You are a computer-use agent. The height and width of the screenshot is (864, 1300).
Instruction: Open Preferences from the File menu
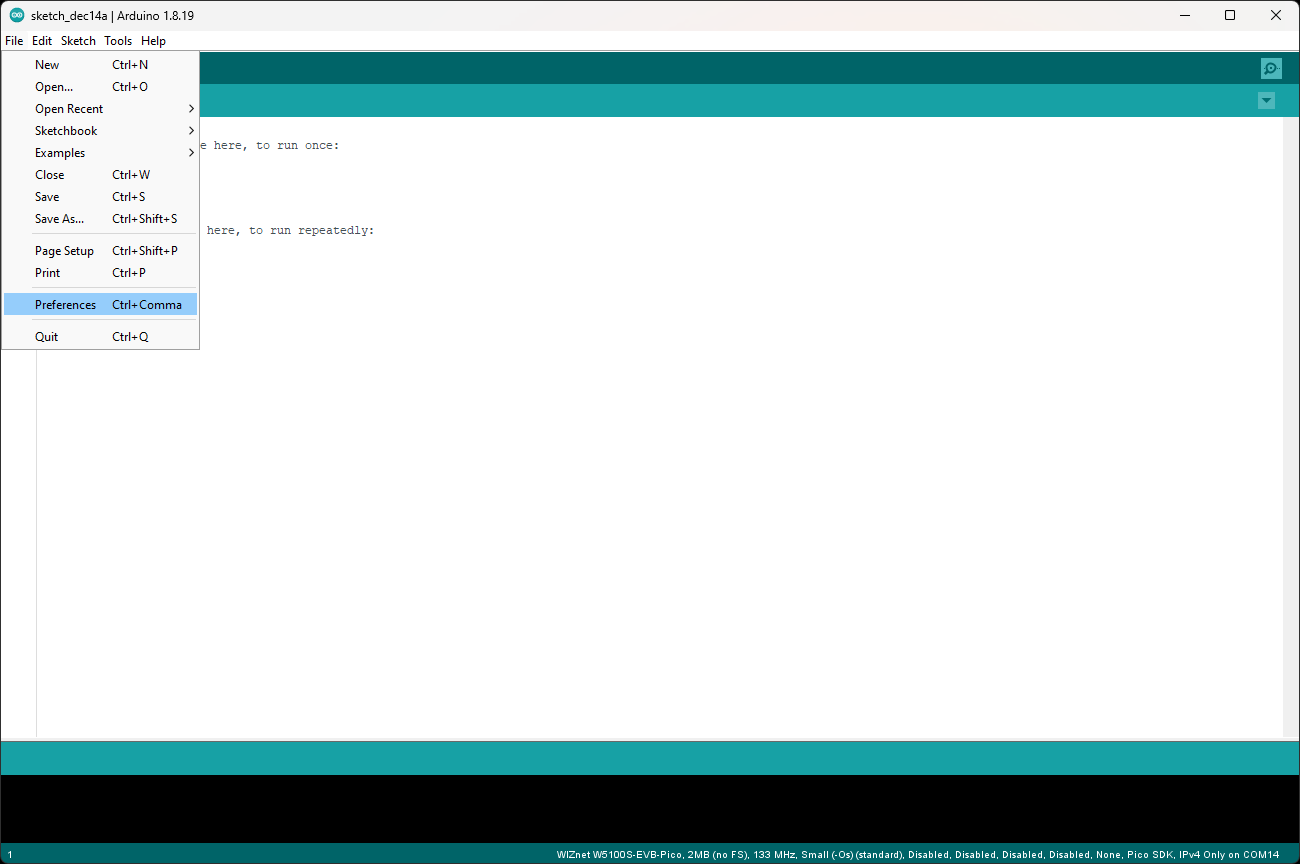point(100,305)
